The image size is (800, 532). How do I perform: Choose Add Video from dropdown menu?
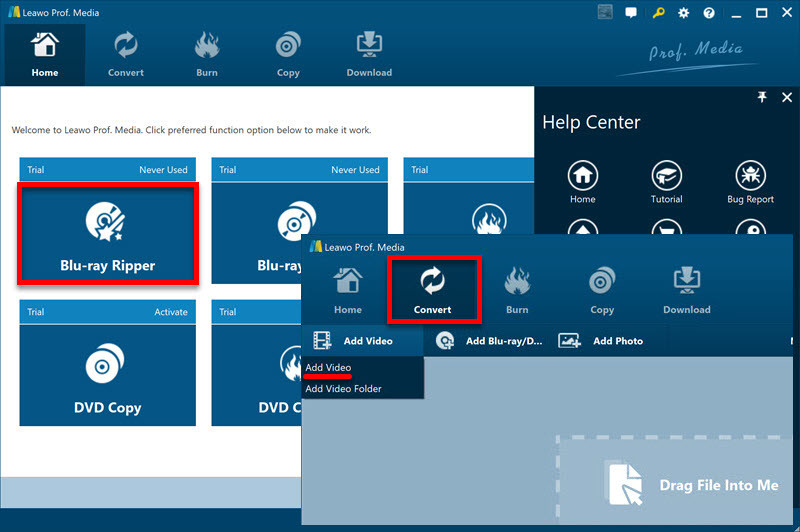[328, 367]
